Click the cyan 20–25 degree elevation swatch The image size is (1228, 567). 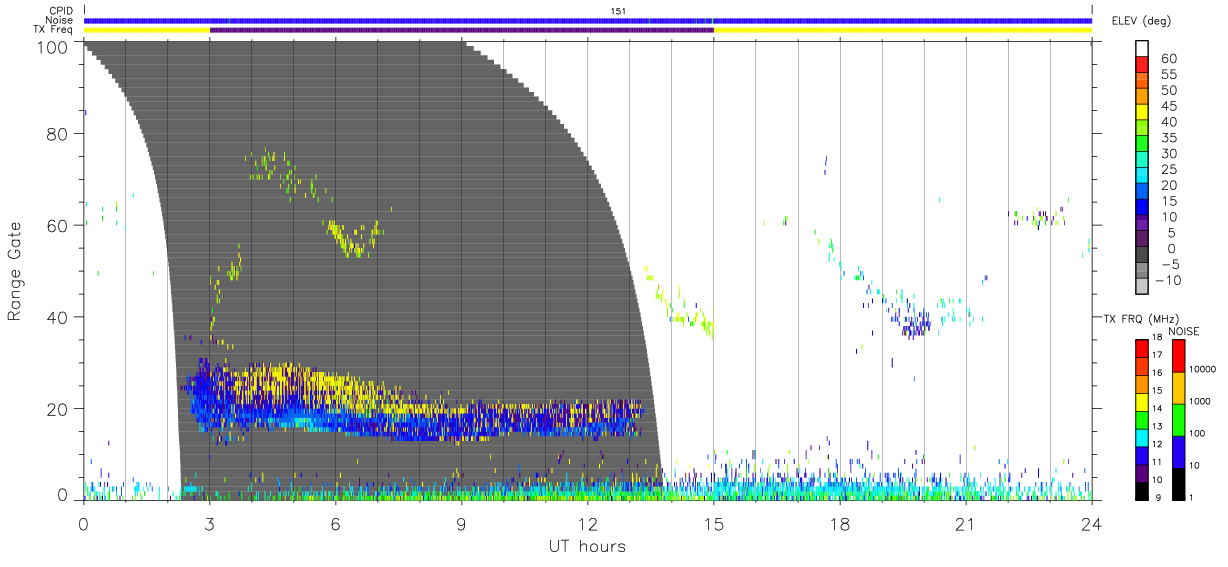(1141, 177)
